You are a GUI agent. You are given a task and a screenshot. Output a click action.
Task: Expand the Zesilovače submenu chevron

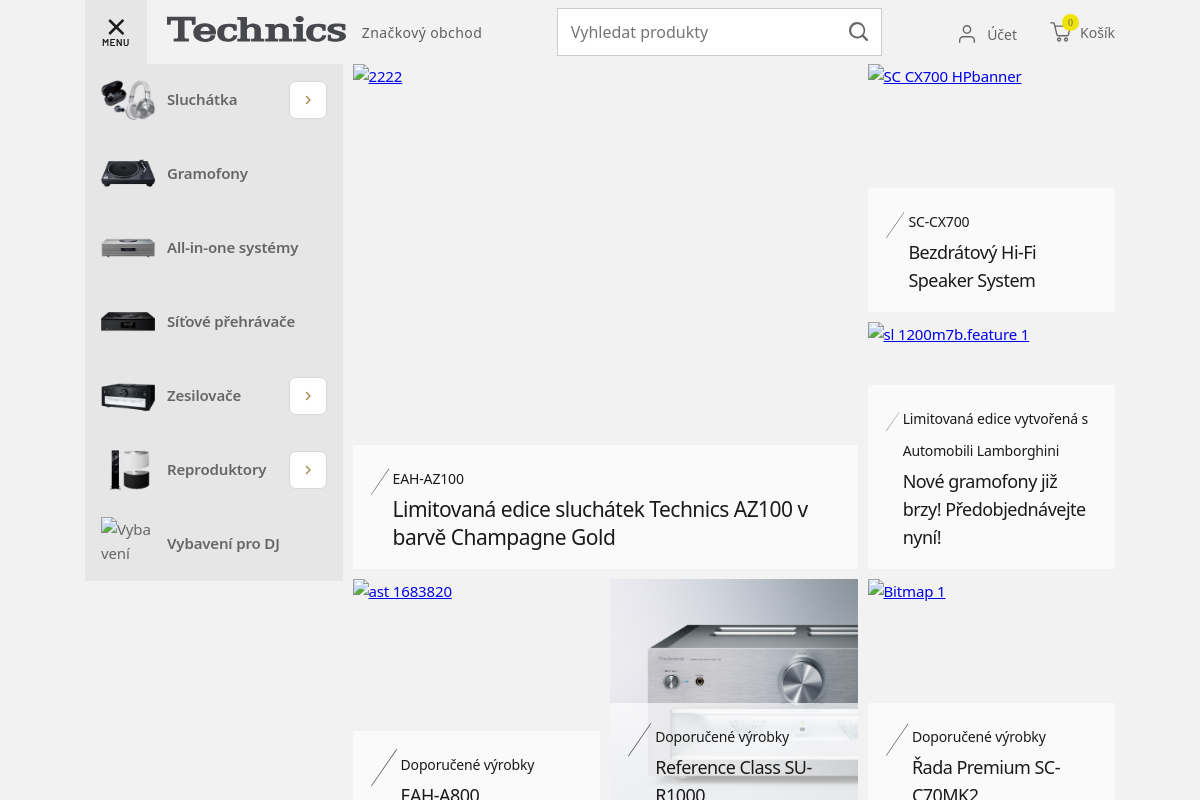pyautogui.click(x=308, y=396)
